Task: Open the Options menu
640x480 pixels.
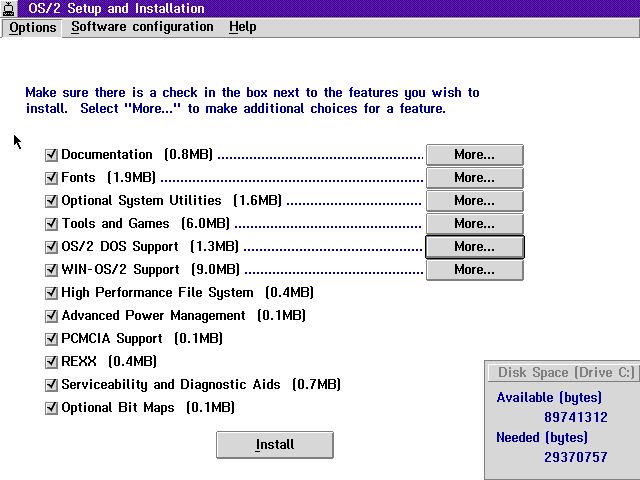Action: coord(32,27)
